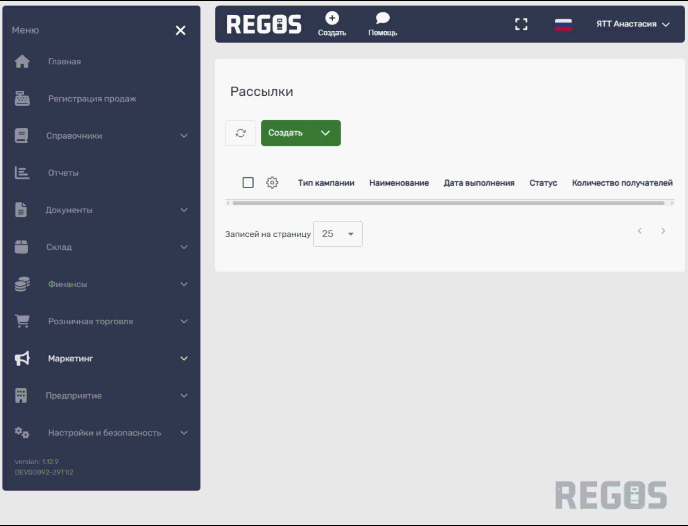The image size is (688, 526).
Task: Tick the select-all checkbox in table header
Action: (248, 183)
